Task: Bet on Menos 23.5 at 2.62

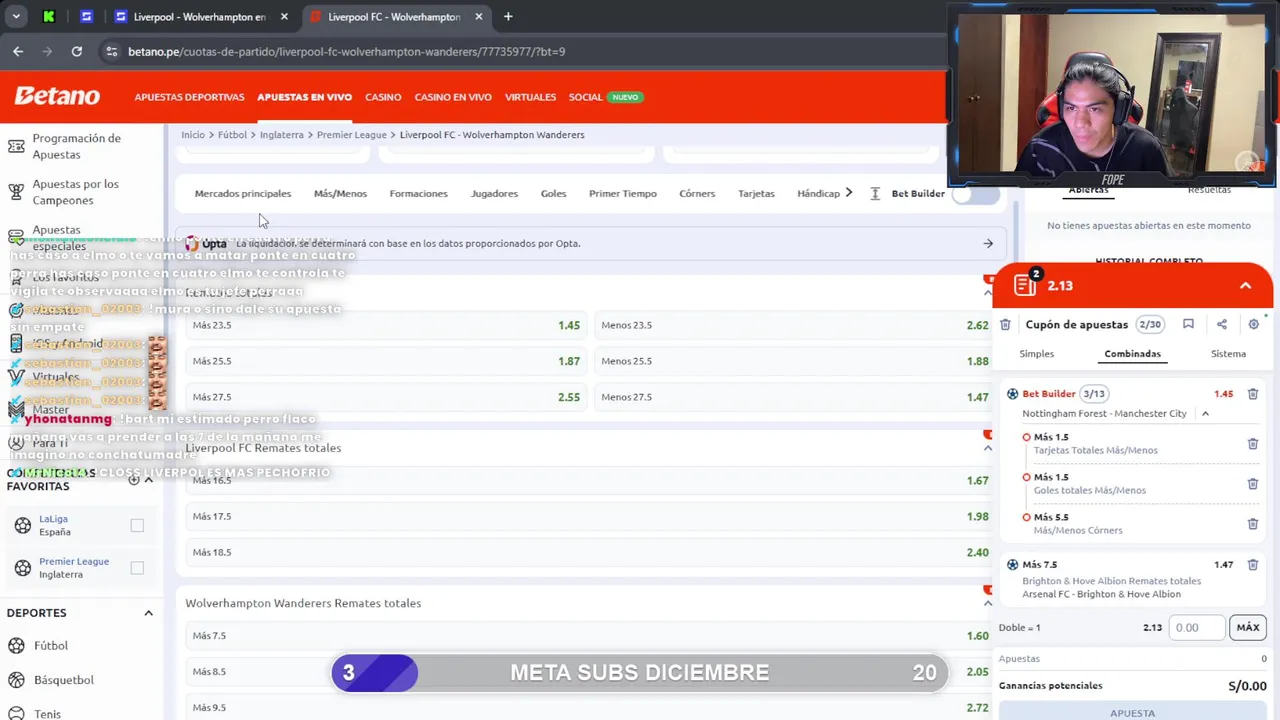Action: (795, 325)
